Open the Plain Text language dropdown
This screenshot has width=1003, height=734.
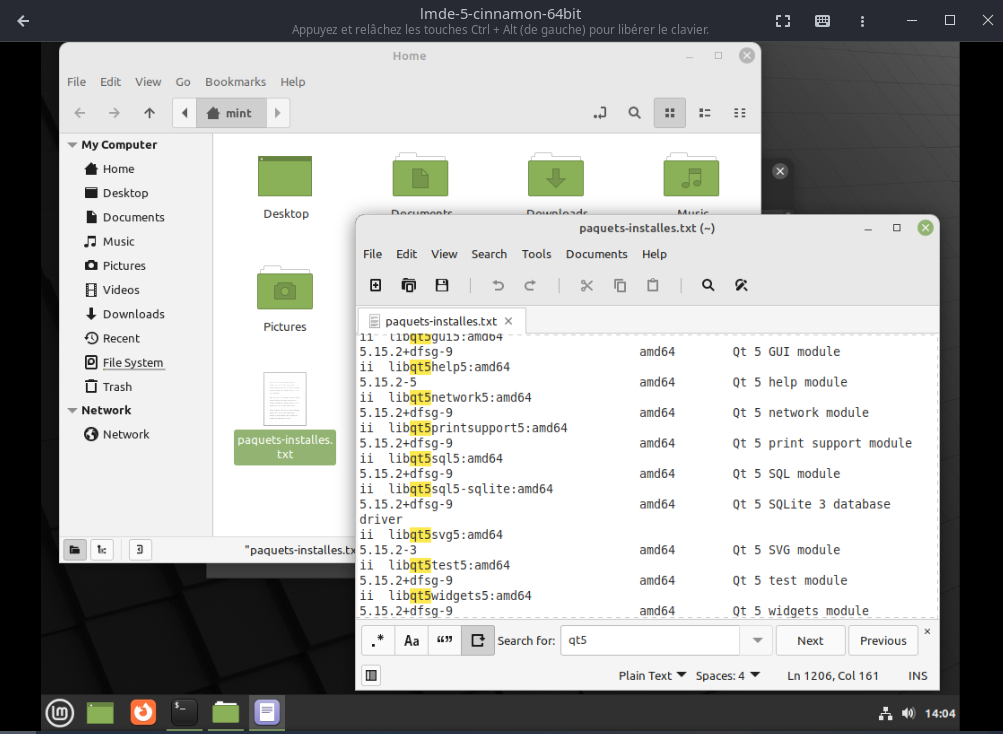(652, 676)
